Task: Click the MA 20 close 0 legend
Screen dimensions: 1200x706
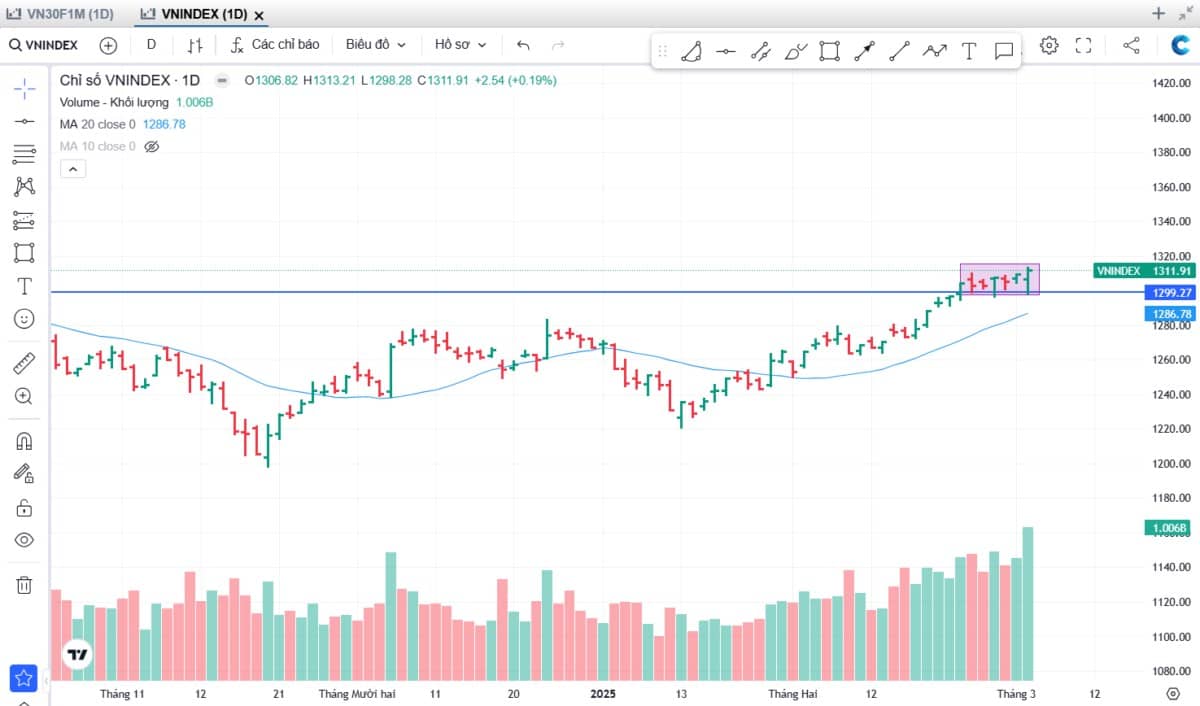Action: [x=97, y=124]
